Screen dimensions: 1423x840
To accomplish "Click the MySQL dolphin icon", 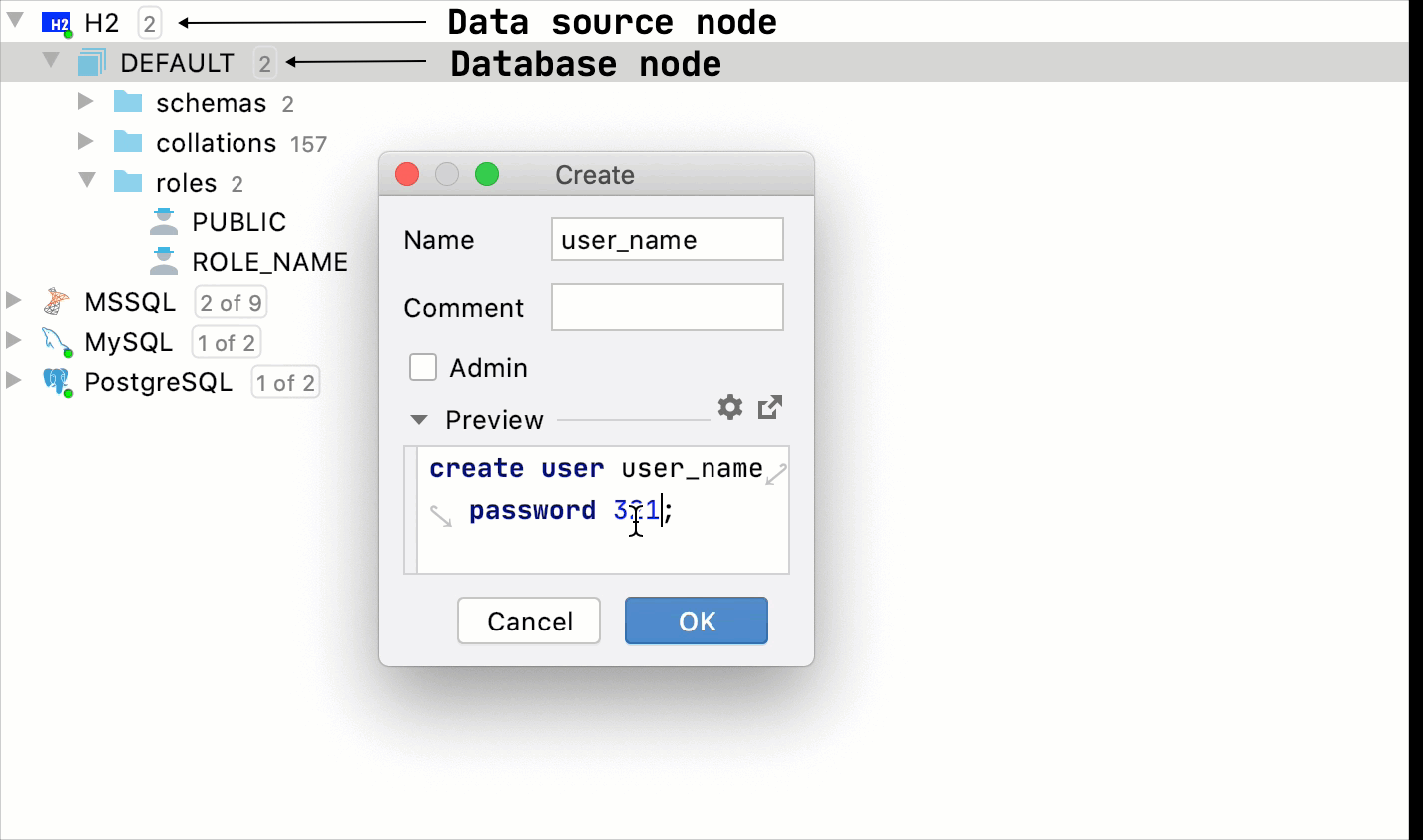I will [57, 342].
